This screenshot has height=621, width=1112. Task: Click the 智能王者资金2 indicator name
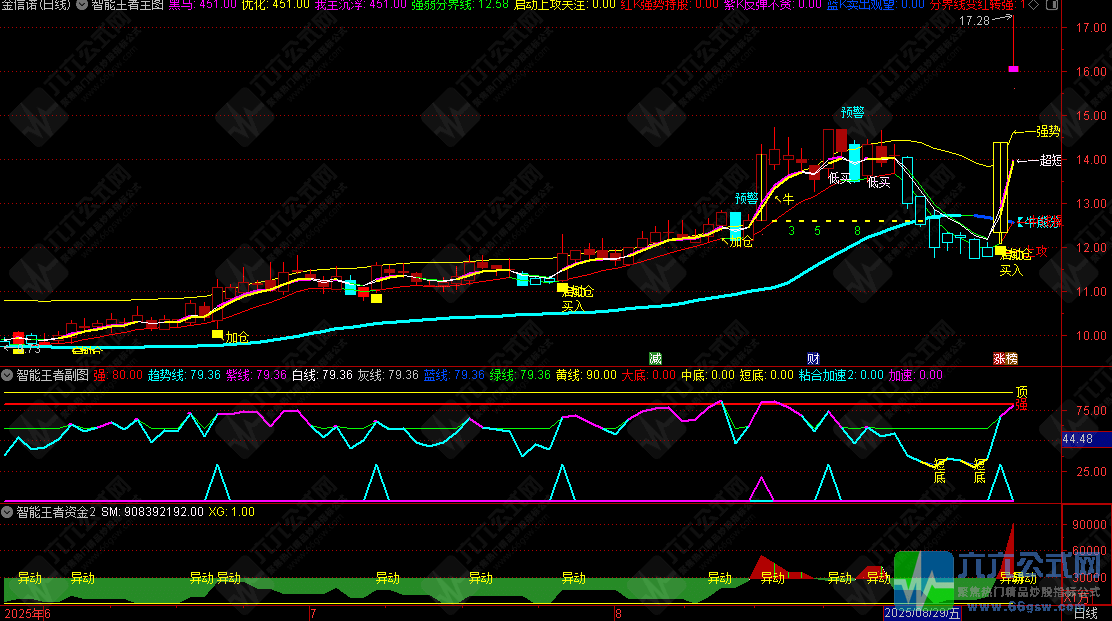56,512
